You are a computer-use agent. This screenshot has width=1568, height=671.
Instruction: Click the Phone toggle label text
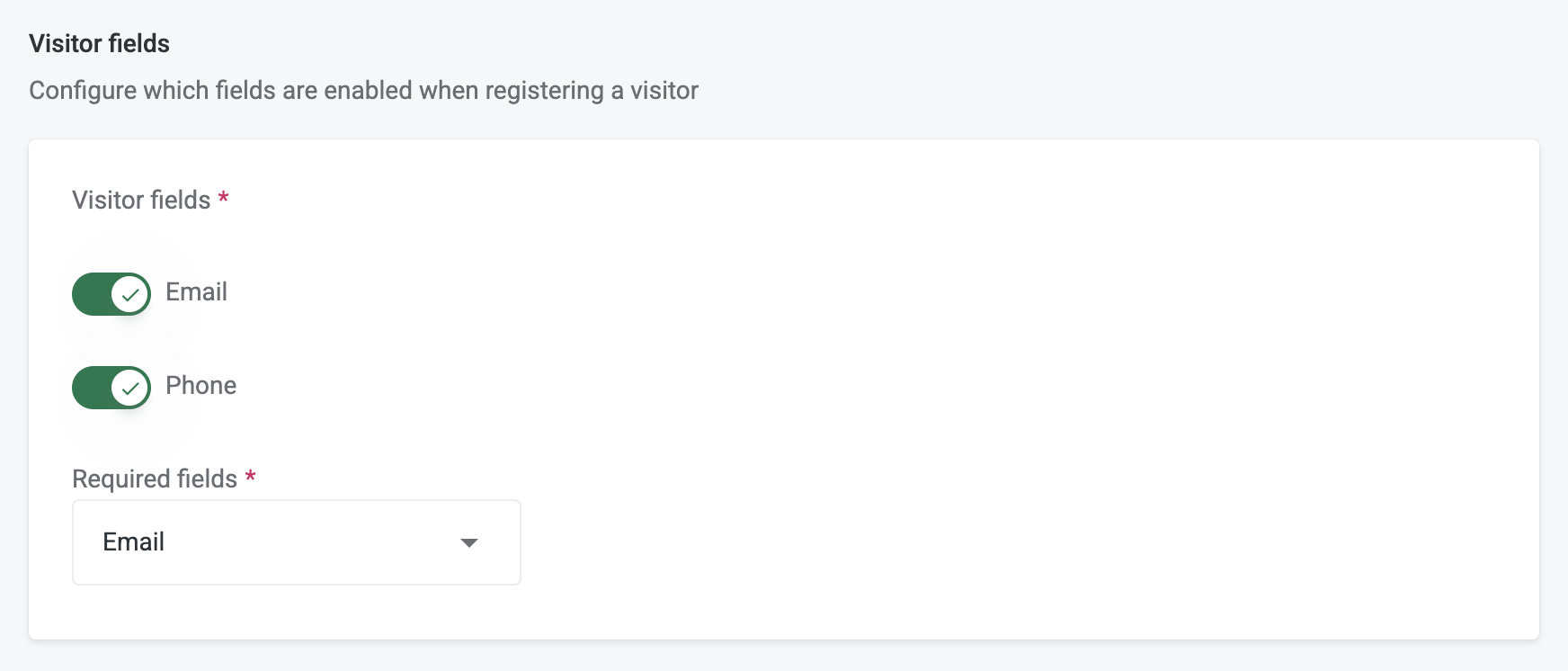click(200, 386)
